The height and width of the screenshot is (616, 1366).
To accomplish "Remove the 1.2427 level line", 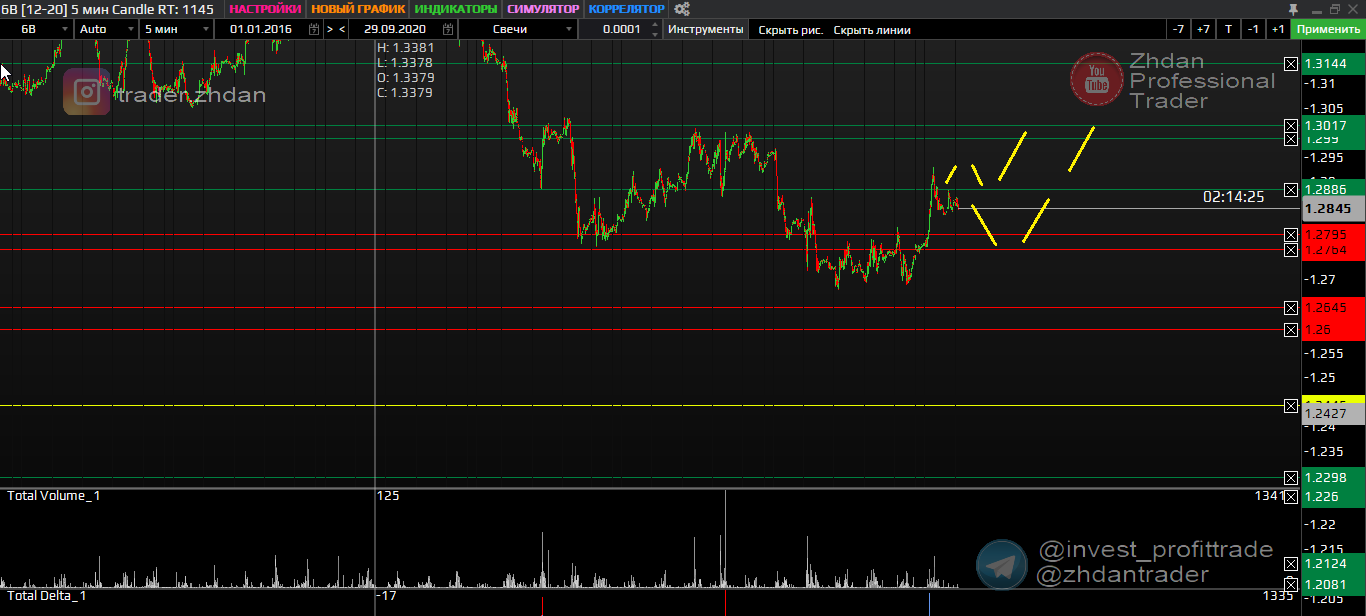I will click(x=1291, y=405).
